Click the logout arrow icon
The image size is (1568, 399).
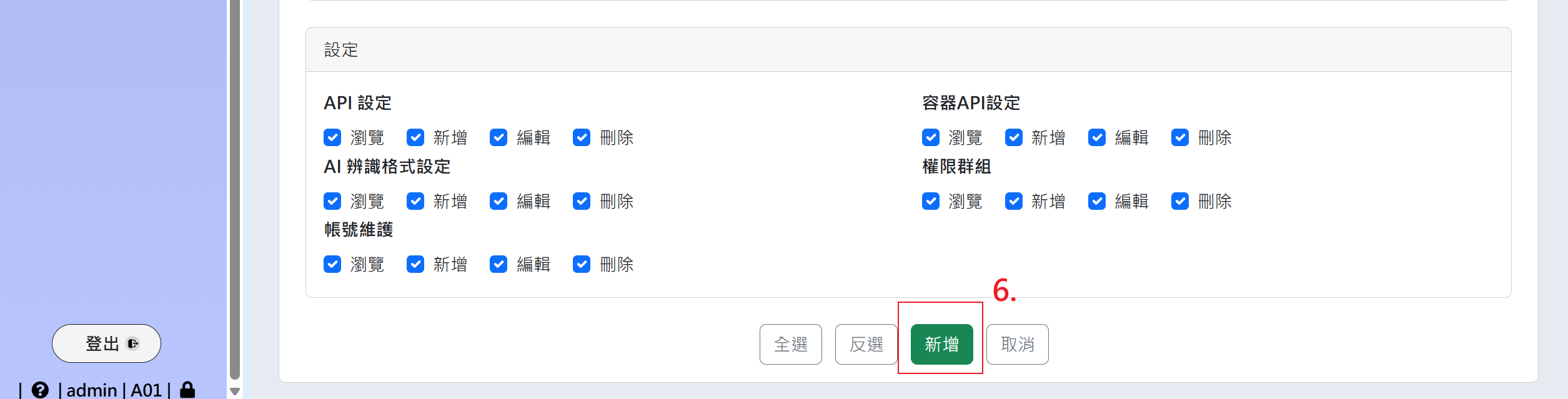click(133, 343)
